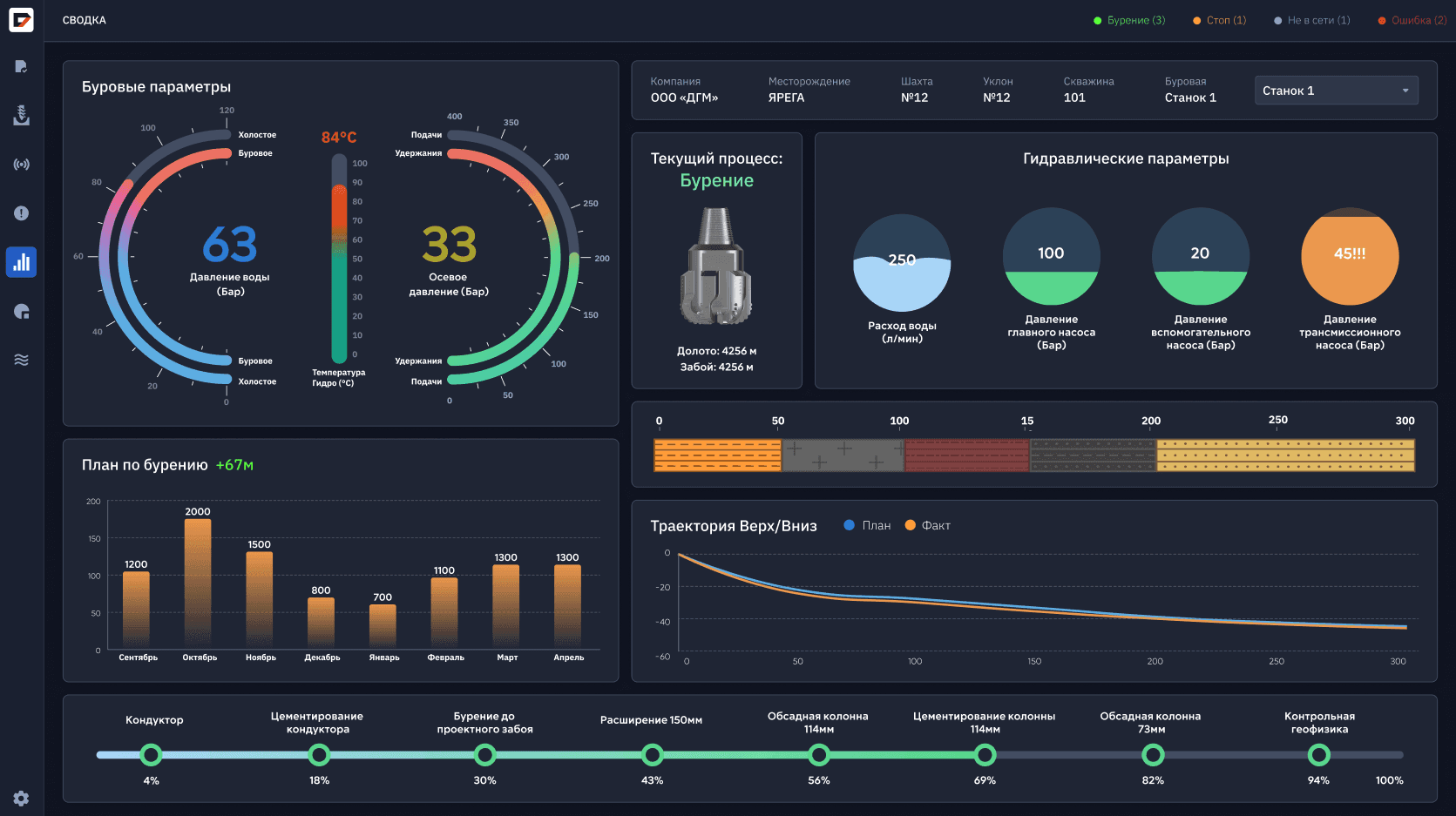Toggle the Не в сети filter
The height and width of the screenshot is (816, 1456).
pos(1312,19)
